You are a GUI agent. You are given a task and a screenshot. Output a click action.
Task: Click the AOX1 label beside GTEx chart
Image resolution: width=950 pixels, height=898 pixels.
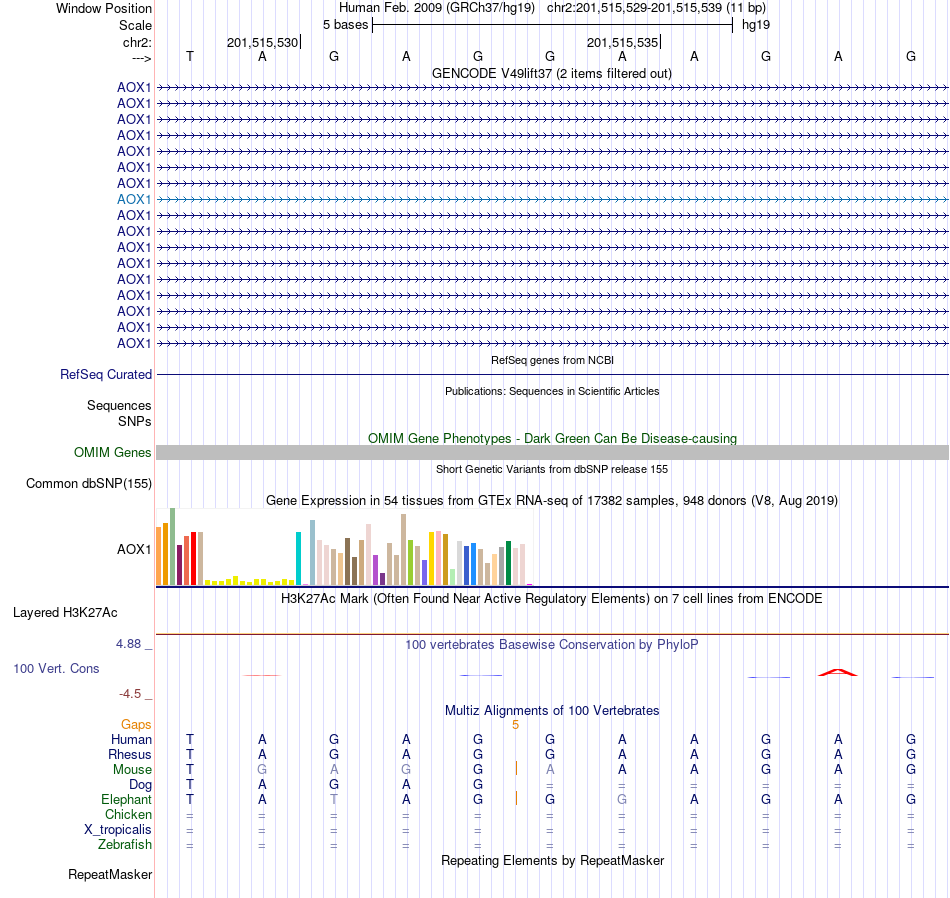tap(134, 550)
